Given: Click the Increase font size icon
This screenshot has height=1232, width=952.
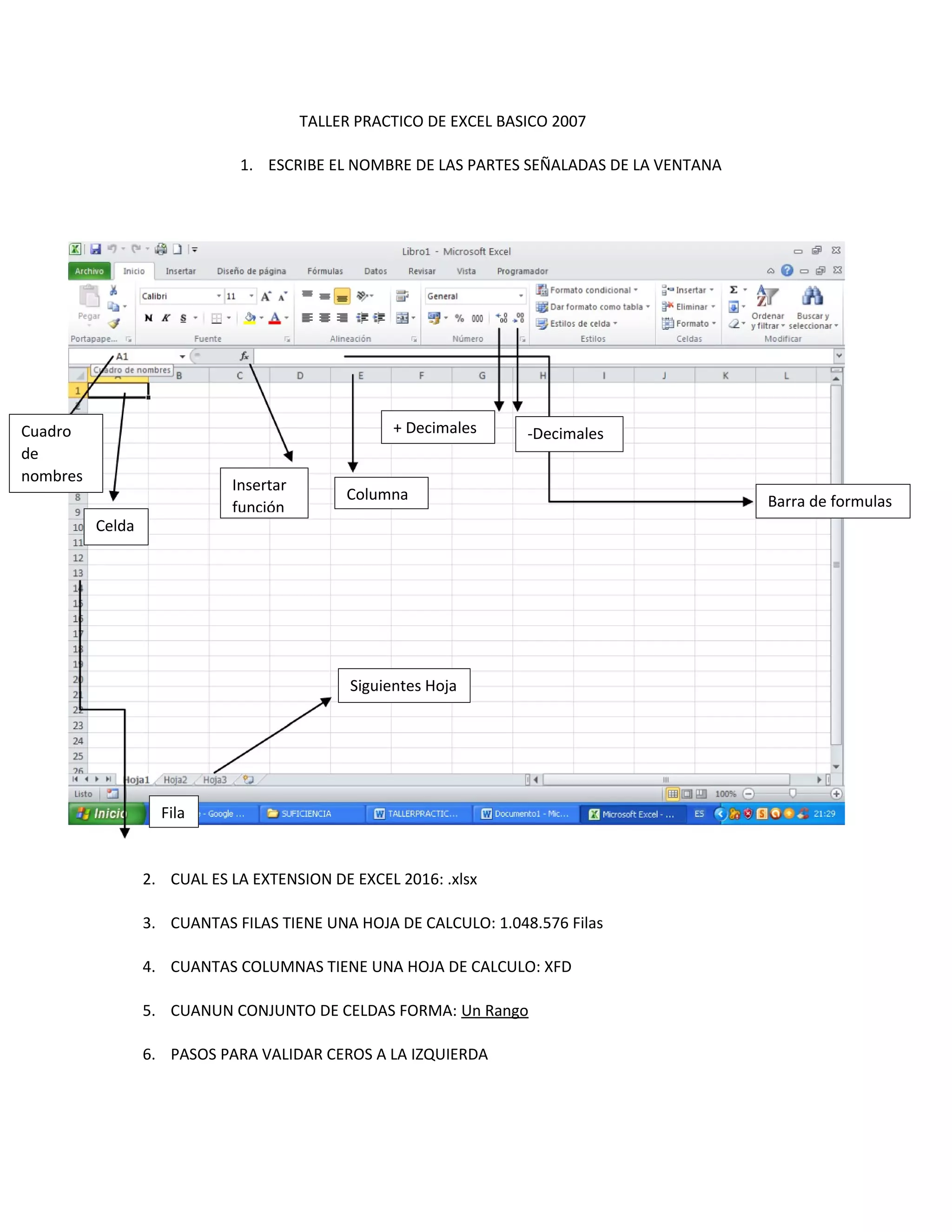Looking at the screenshot, I should pyautogui.click(x=265, y=296).
